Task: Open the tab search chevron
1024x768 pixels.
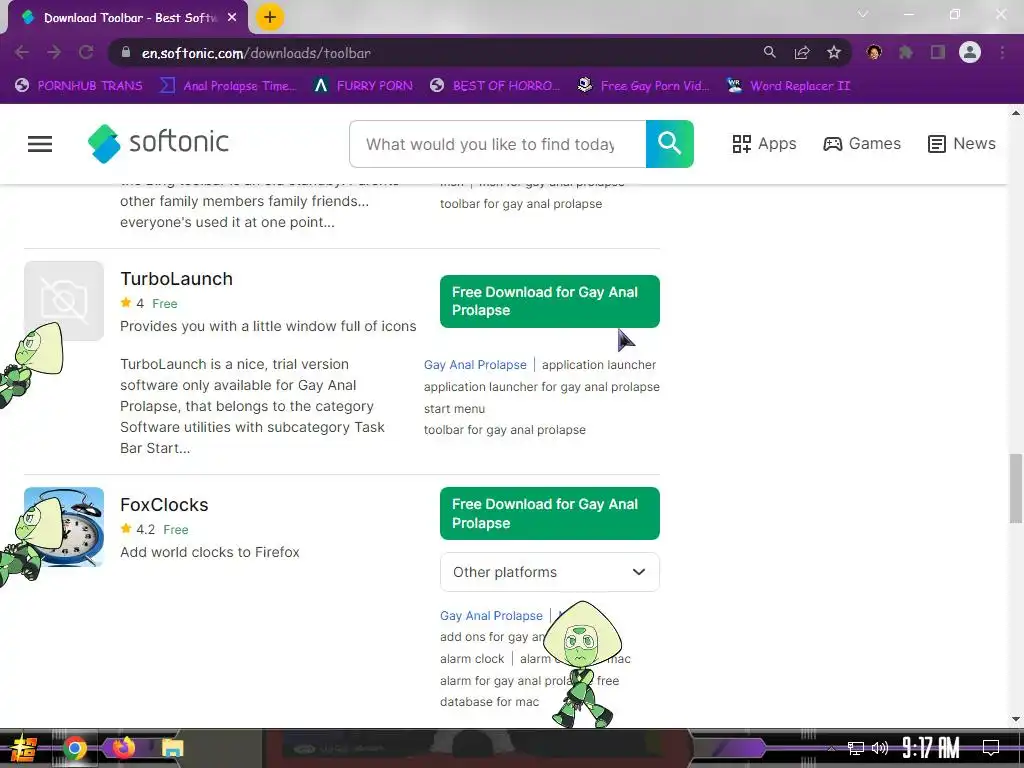Action: click(x=863, y=14)
